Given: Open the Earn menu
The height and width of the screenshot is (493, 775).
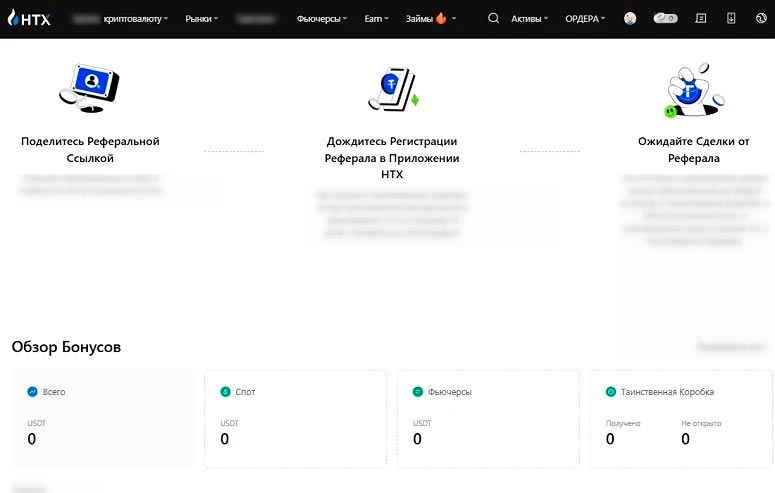Looking at the screenshot, I should pos(378,18).
